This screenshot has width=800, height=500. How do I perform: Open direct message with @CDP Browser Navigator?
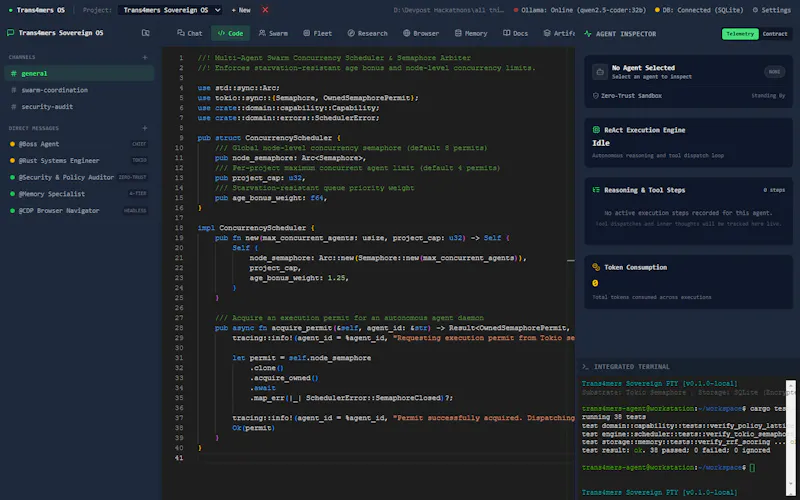pyautogui.click(x=79, y=210)
